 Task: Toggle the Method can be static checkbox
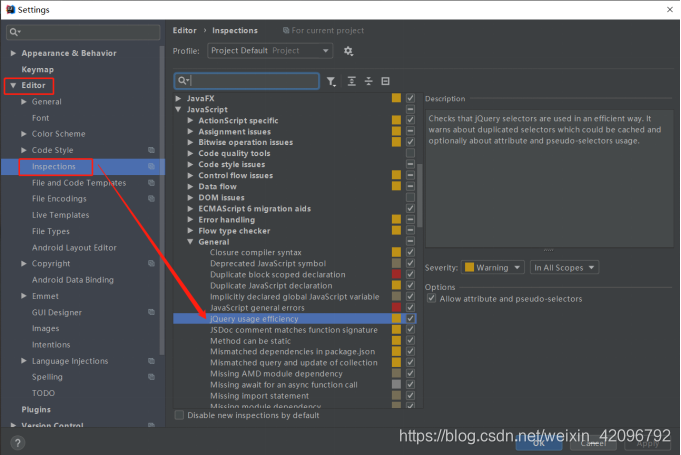click(410, 340)
